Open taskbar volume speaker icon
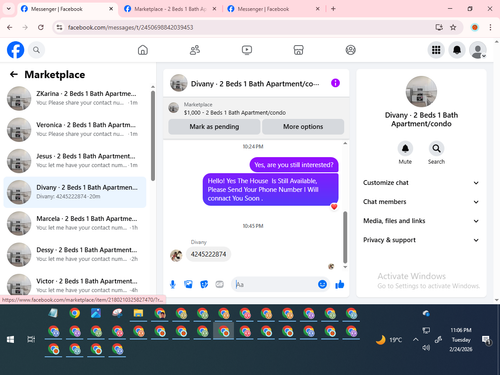This screenshot has height=375, width=500. (426, 348)
